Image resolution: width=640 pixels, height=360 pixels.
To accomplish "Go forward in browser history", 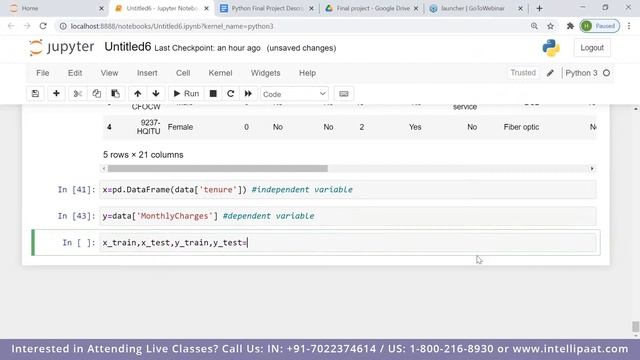I will (x=27, y=26).
